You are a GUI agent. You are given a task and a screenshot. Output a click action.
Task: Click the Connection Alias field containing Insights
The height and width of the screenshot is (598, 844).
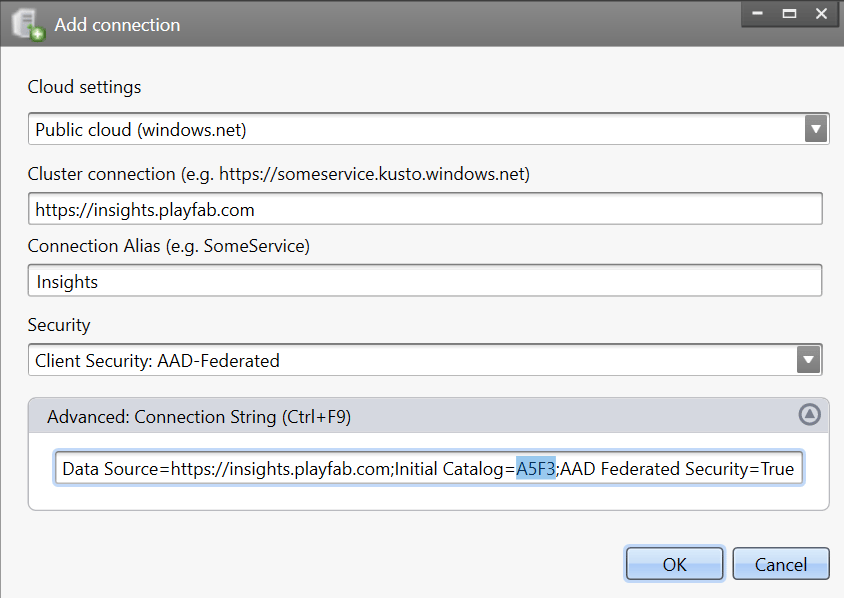click(425, 280)
